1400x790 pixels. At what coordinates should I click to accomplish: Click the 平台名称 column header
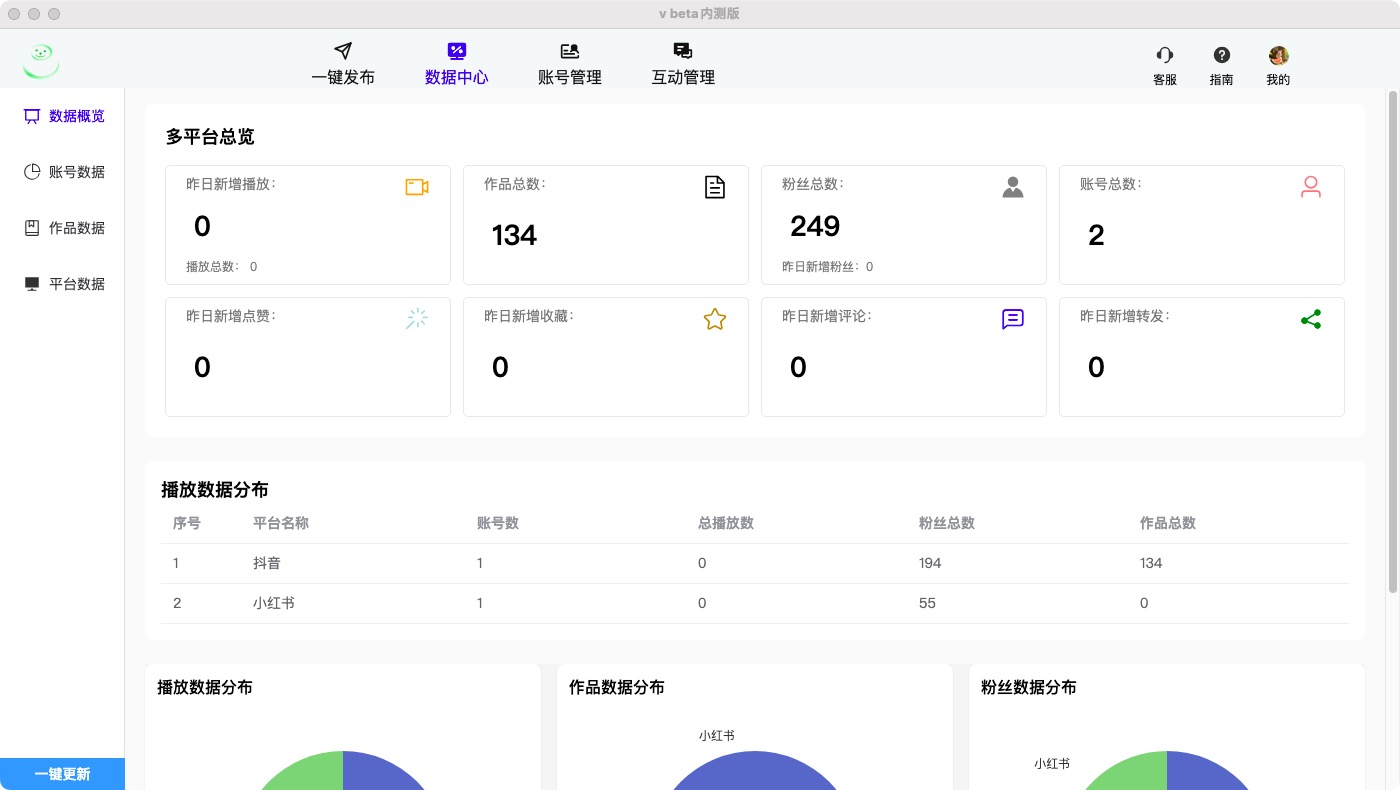coord(281,523)
